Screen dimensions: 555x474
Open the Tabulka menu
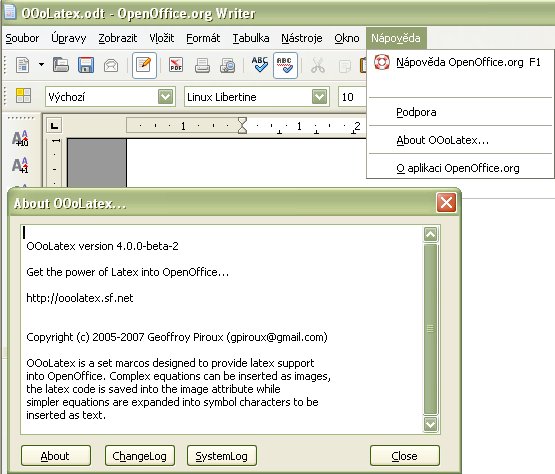click(251, 38)
